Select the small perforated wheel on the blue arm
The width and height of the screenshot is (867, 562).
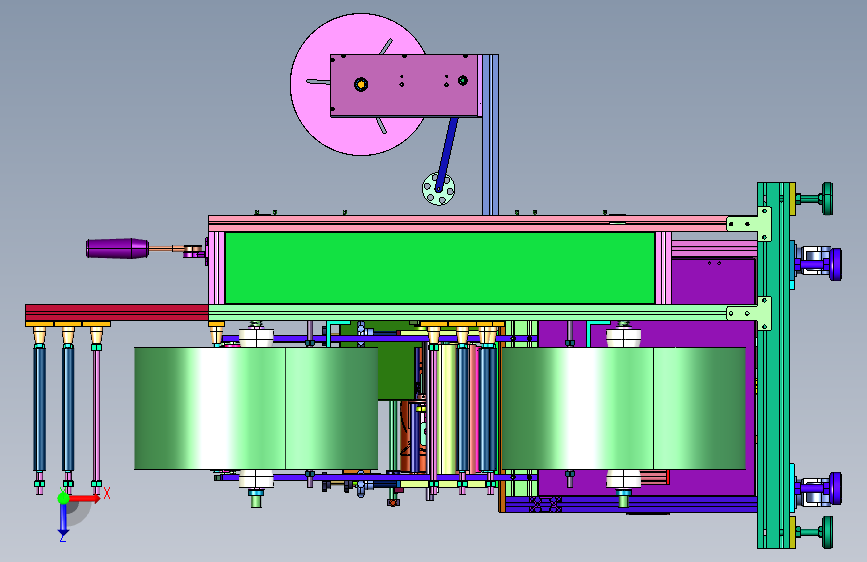pos(438,189)
